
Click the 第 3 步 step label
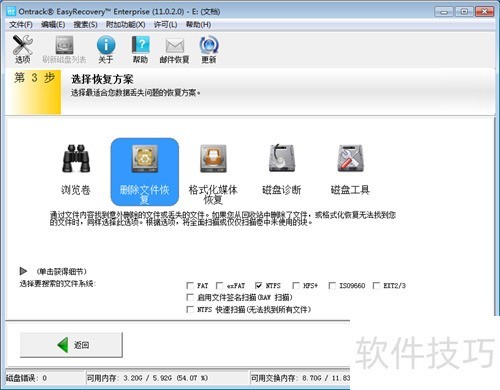click(34, 78)
